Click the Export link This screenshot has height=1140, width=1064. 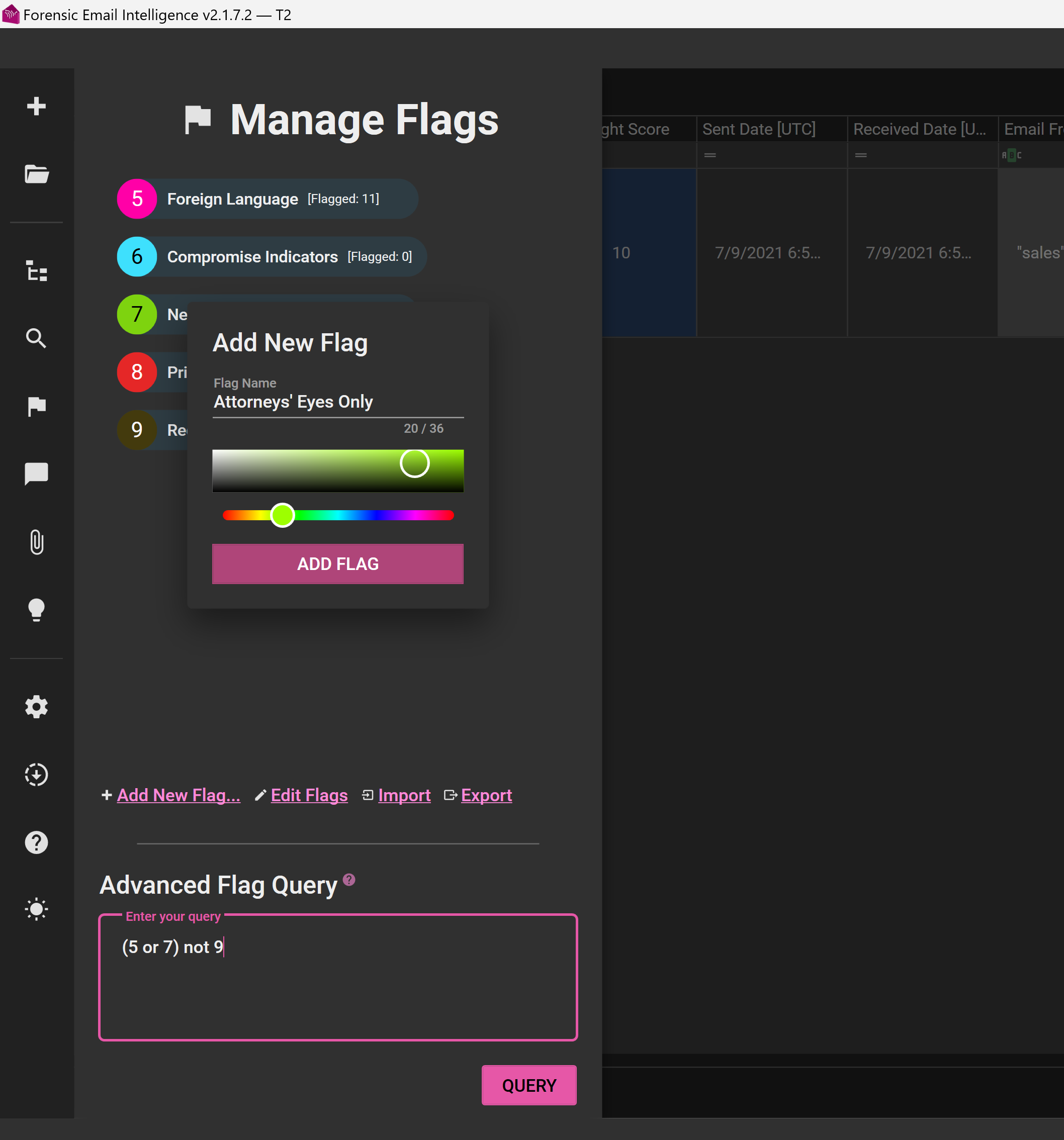coord(486,795)
